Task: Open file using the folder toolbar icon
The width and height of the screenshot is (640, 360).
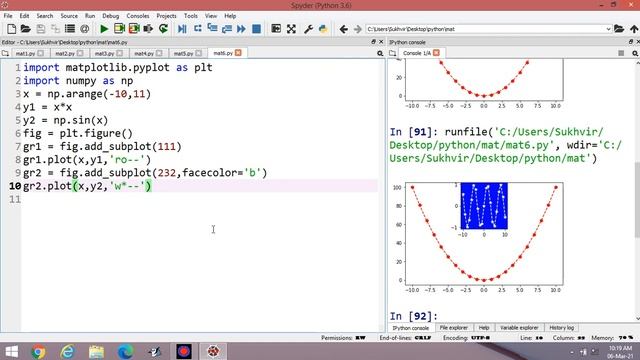Action: [26, 29]
